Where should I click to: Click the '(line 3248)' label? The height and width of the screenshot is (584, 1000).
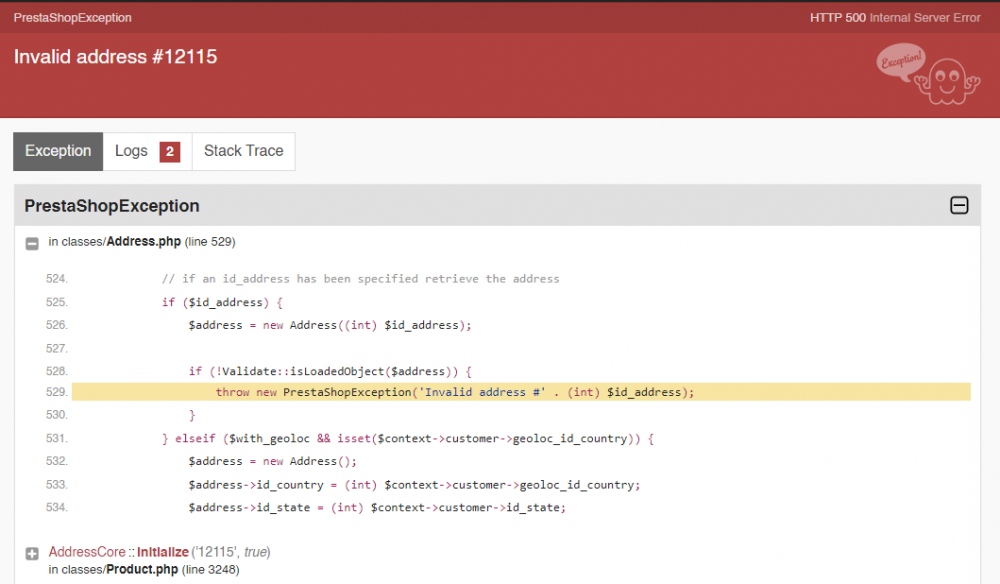(210, 569)
